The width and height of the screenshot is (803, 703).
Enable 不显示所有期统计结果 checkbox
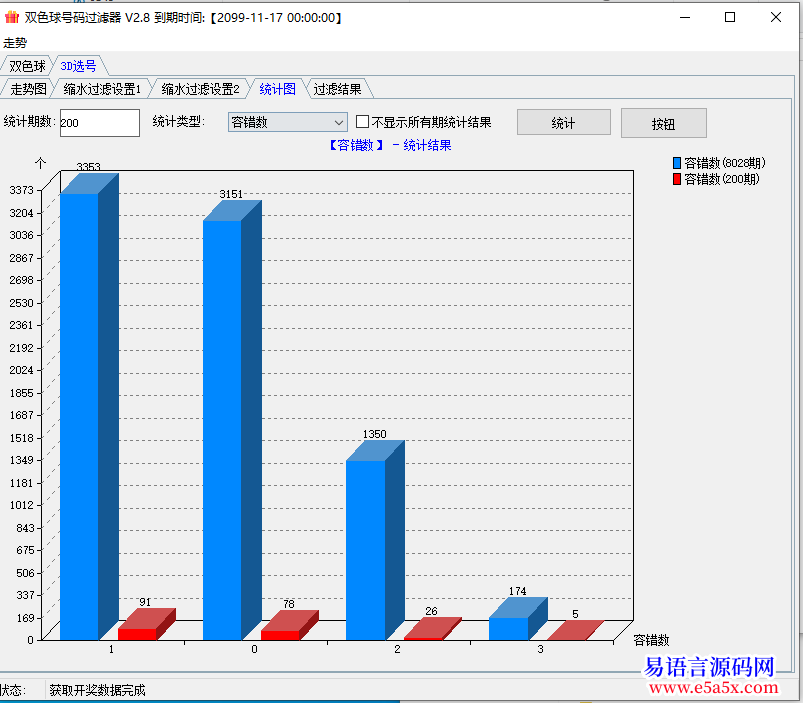coord(364,123)
